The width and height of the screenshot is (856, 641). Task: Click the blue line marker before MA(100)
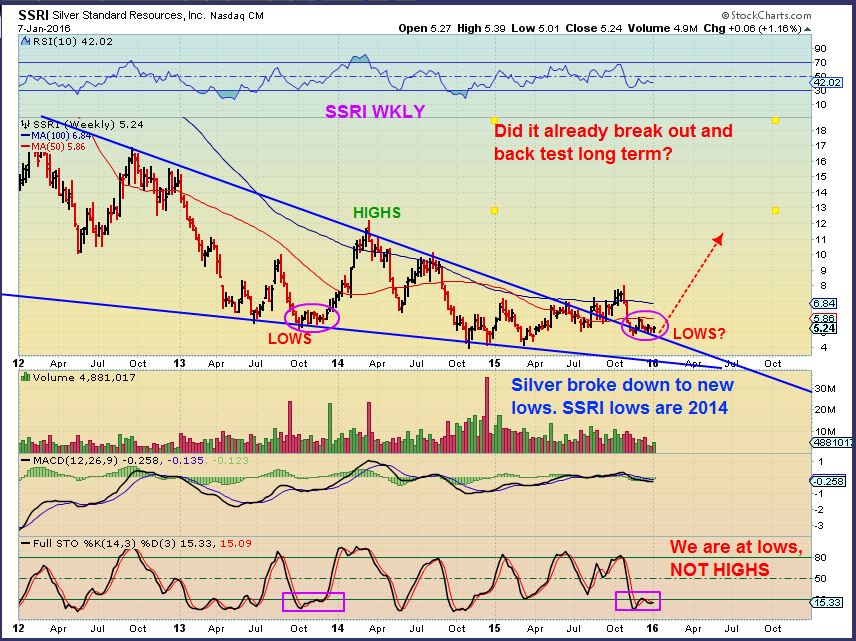pyautogui.click(x=25, y=136)
